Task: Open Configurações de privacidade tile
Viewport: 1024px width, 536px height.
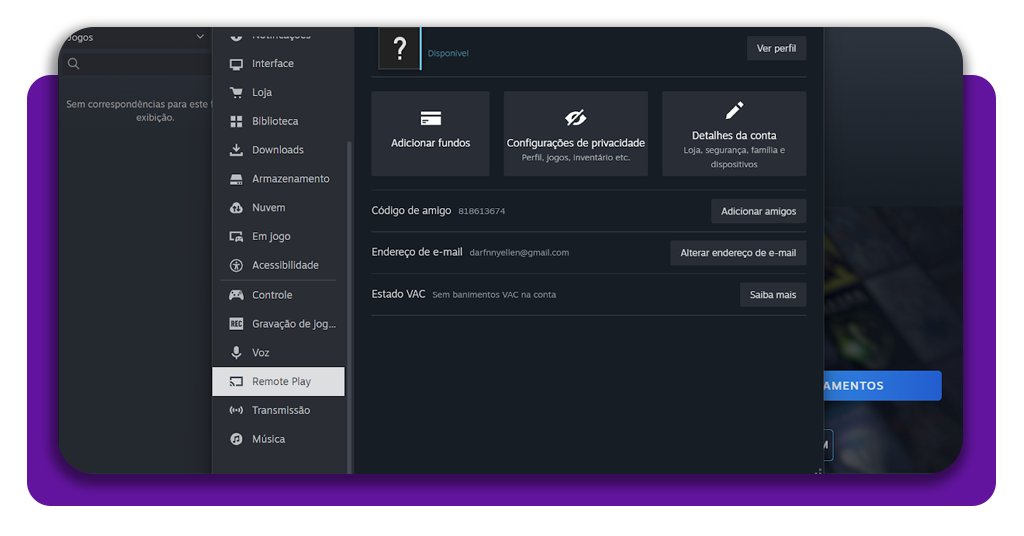Action: [x=575, y=134]
